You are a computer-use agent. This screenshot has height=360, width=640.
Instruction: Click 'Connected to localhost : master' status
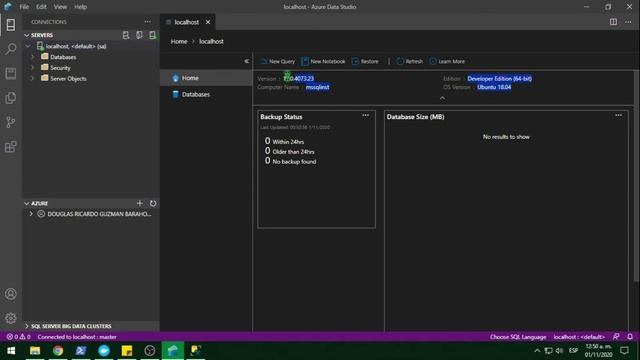[x=77, y=337]
